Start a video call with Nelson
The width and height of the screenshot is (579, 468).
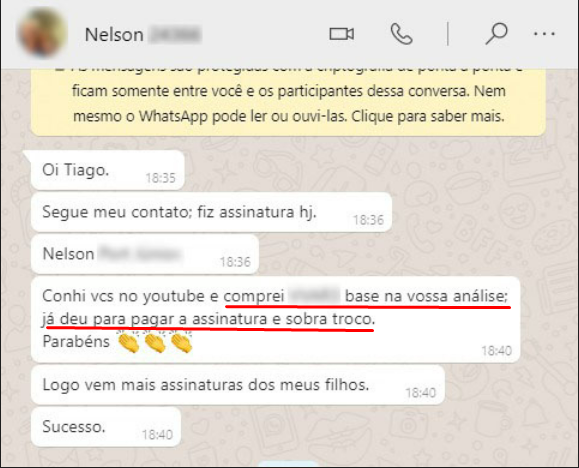click(x=342, y=34)
